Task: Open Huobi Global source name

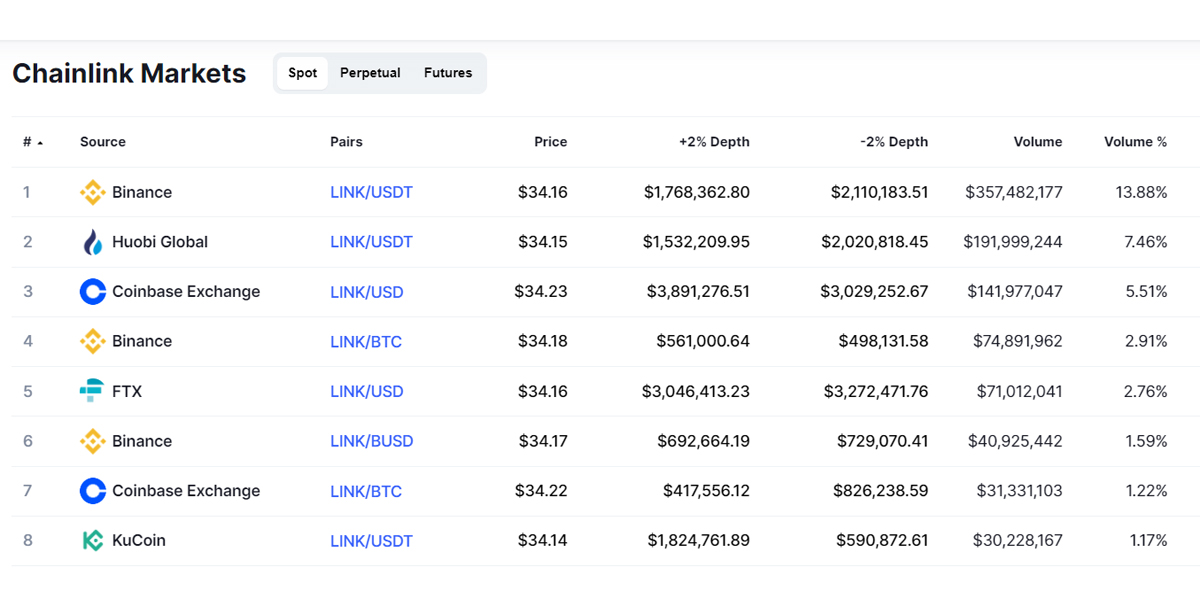Action: coord(160,242)
